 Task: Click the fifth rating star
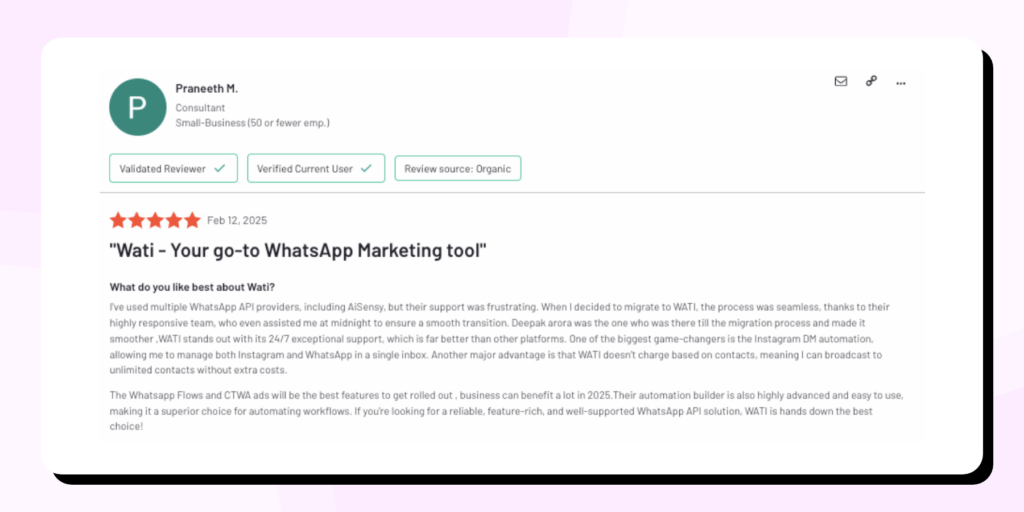point(192,220)
